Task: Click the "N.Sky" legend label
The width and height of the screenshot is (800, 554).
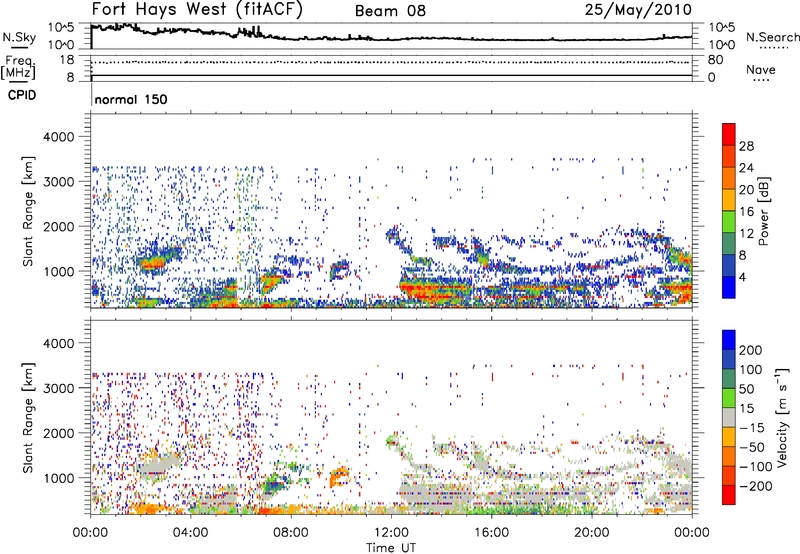Action: click(x=19, y=37)
